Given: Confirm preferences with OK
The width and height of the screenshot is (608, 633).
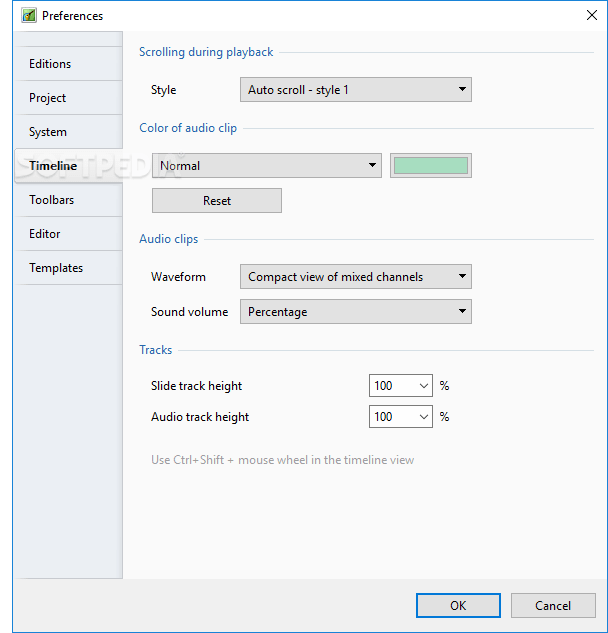Looking at the screenshot, I should click(458, 606).
